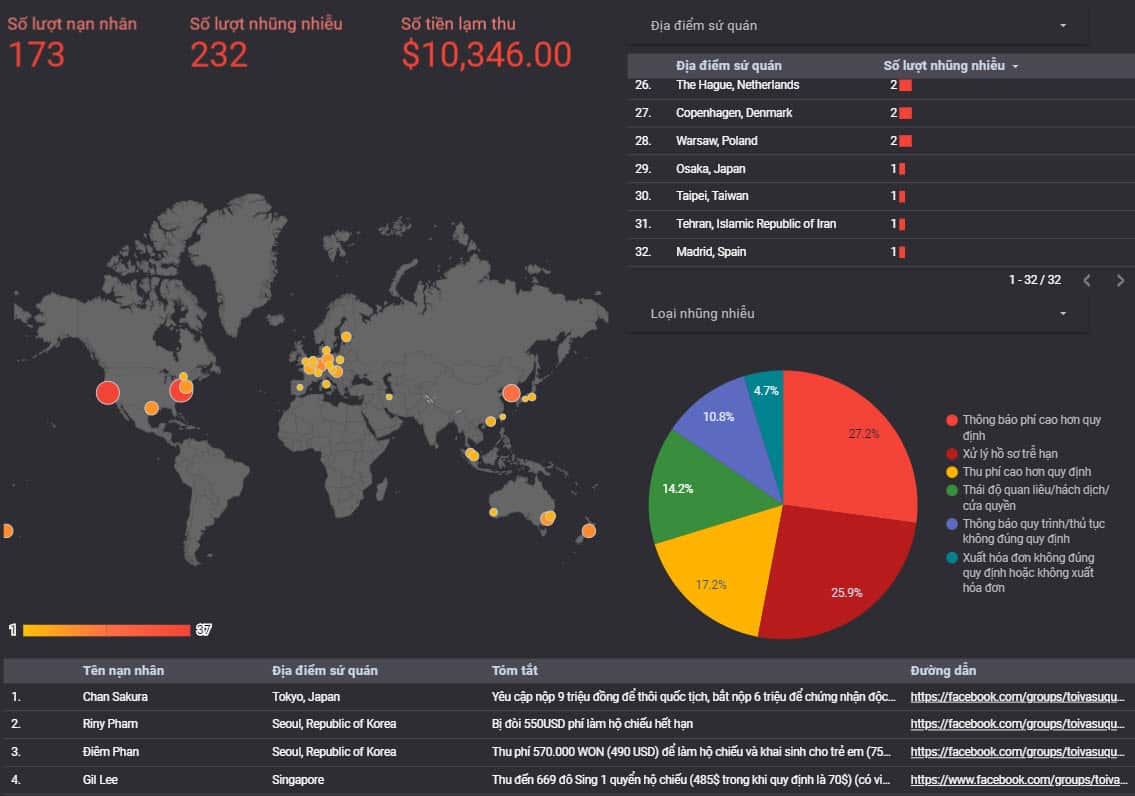
Task: Click sort arrow on Số lượt nhũng nhiễu column
Action: [x=1016, y=66]
